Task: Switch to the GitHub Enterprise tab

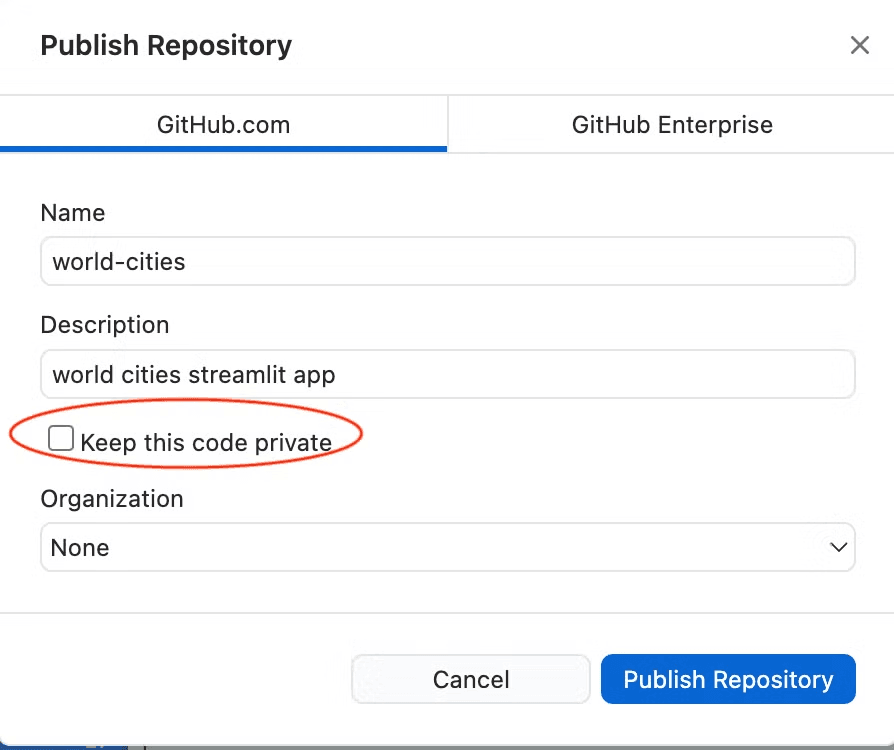Action: (x=672, y=124)
